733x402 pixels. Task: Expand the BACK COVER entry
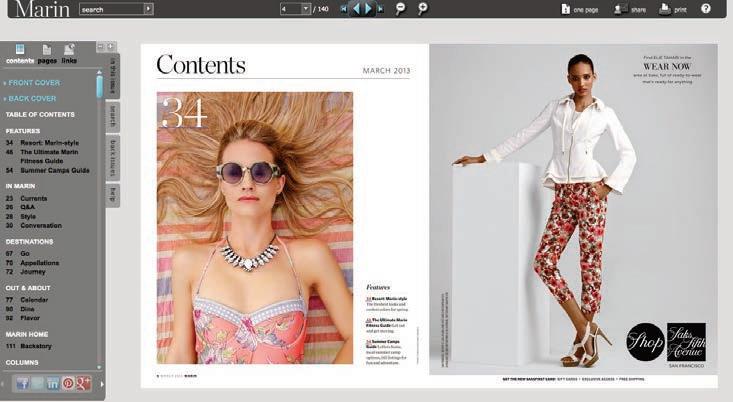point(30,99)
